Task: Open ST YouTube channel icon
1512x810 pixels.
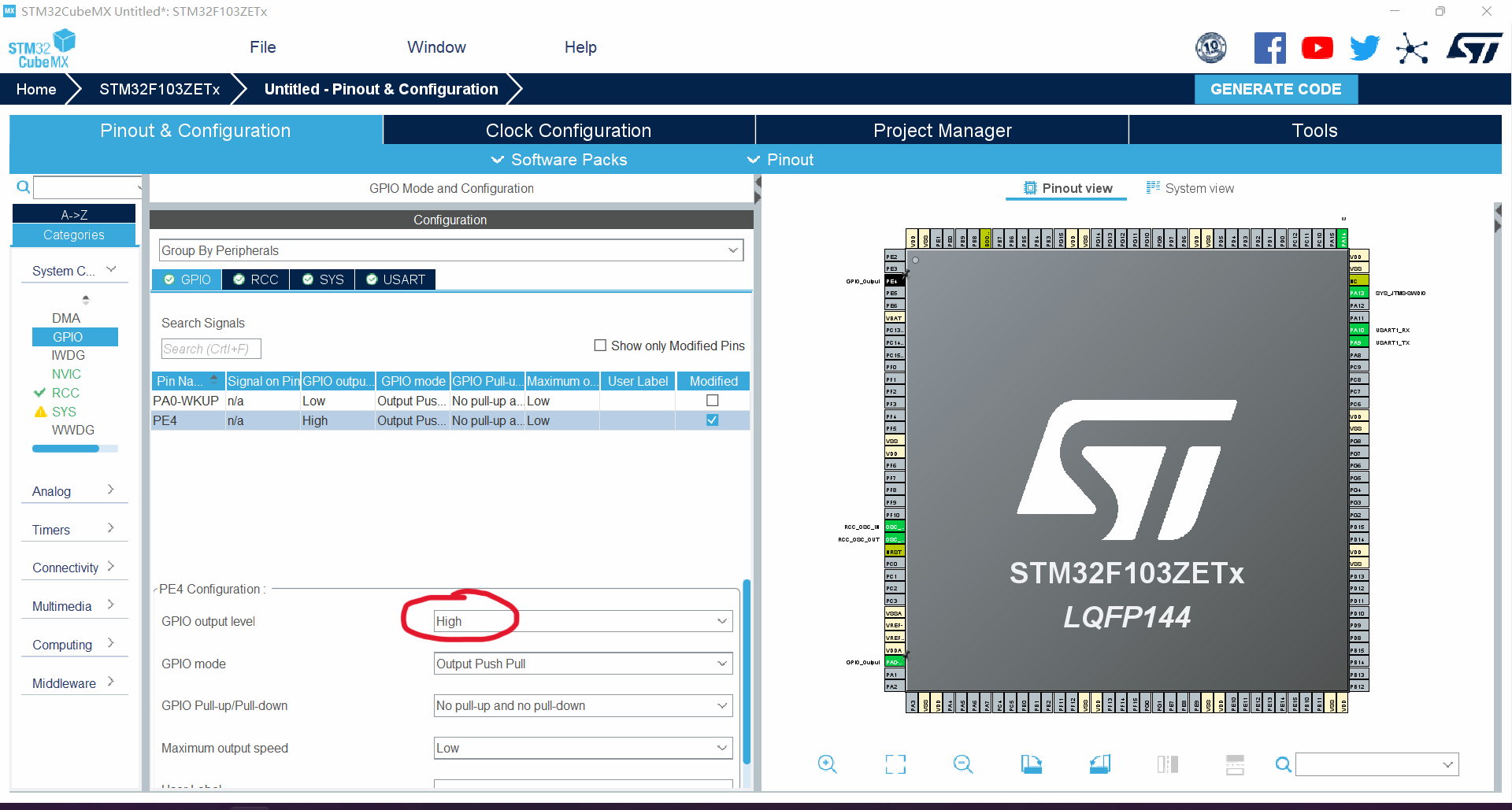Action: point(1317,48)
